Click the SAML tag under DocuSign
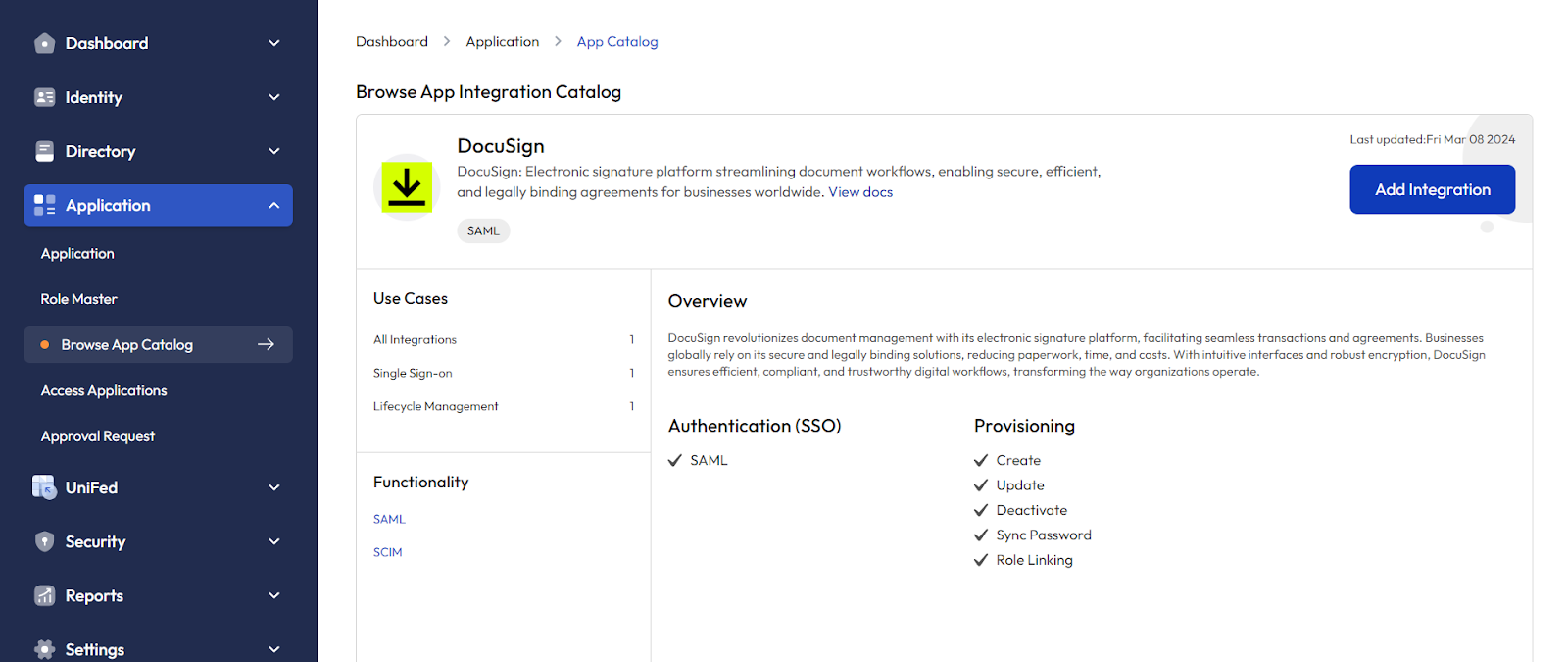1568x662 pixels. pyautogui.click(x=483, y=230)
